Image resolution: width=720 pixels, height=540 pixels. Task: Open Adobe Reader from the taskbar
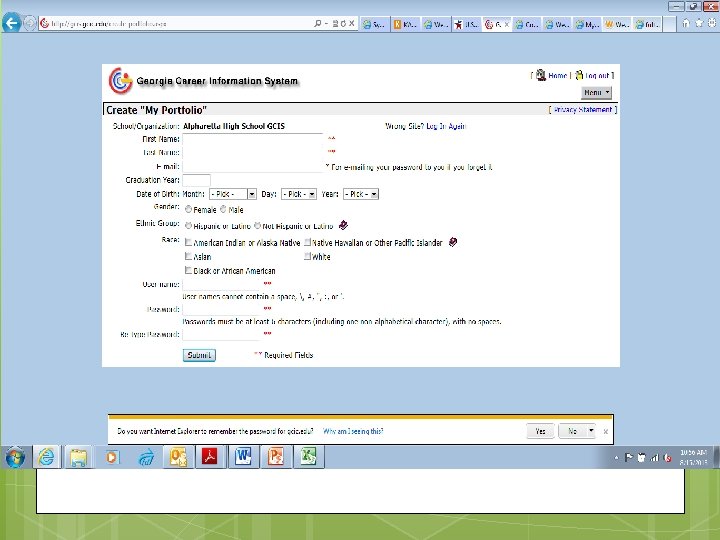pos(210,457)
